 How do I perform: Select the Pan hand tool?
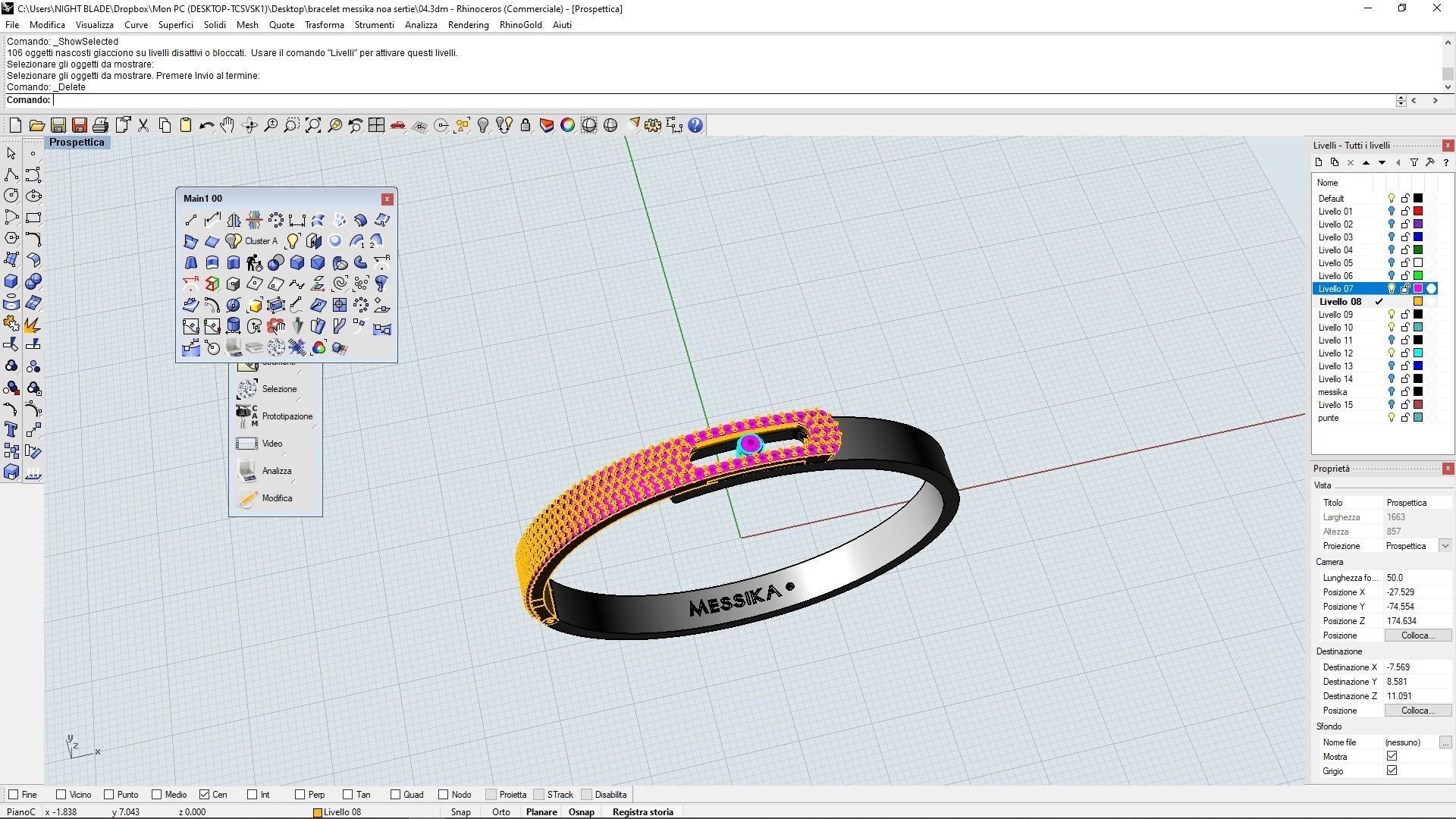(227, 125)
